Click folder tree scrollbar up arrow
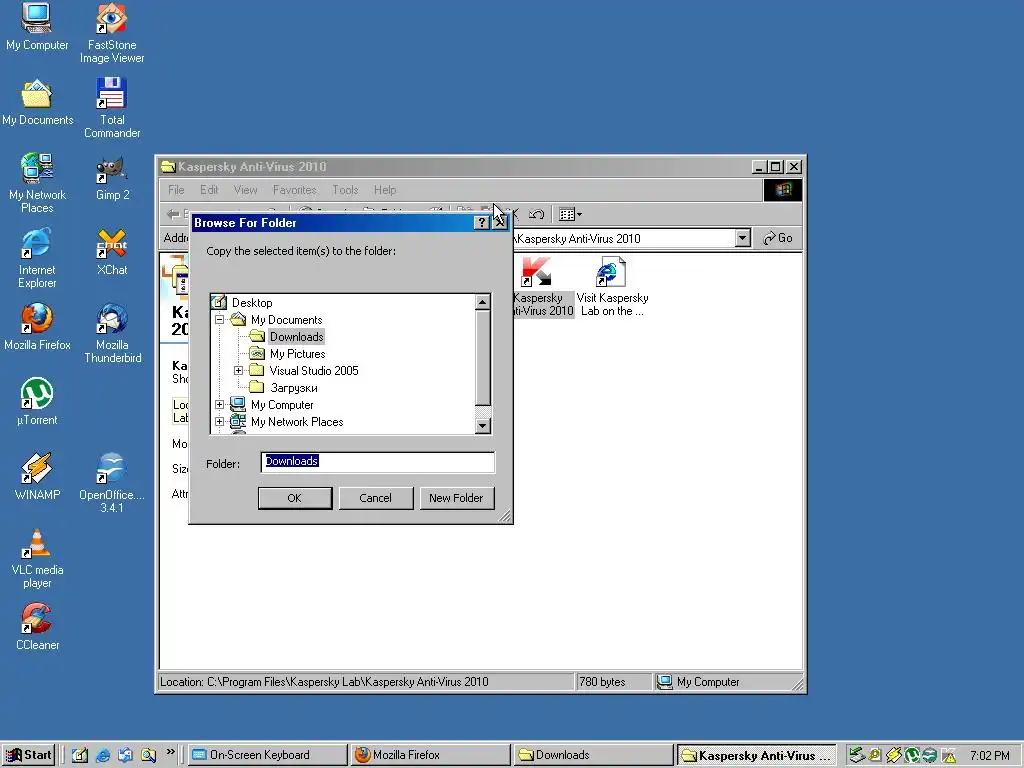Screen dimensions: 1024x768 pyautogui.click(x=483, y=302)
